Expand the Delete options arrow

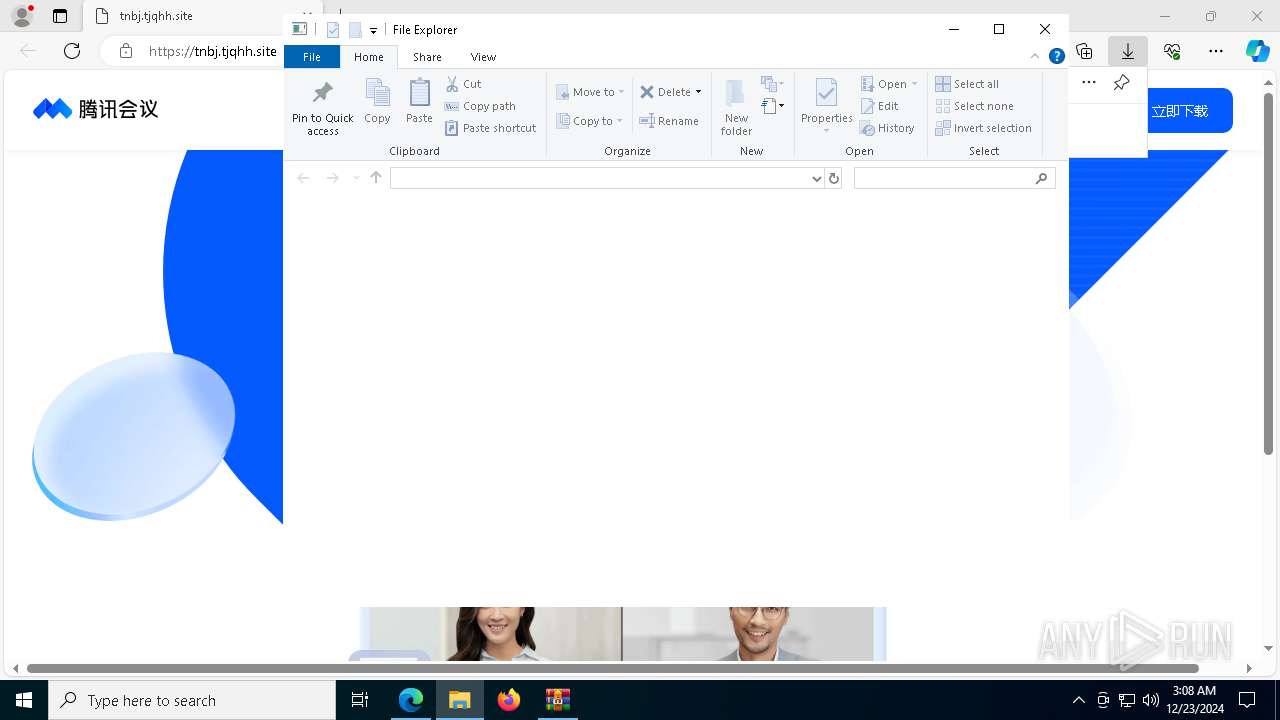(x=698, y=92)
